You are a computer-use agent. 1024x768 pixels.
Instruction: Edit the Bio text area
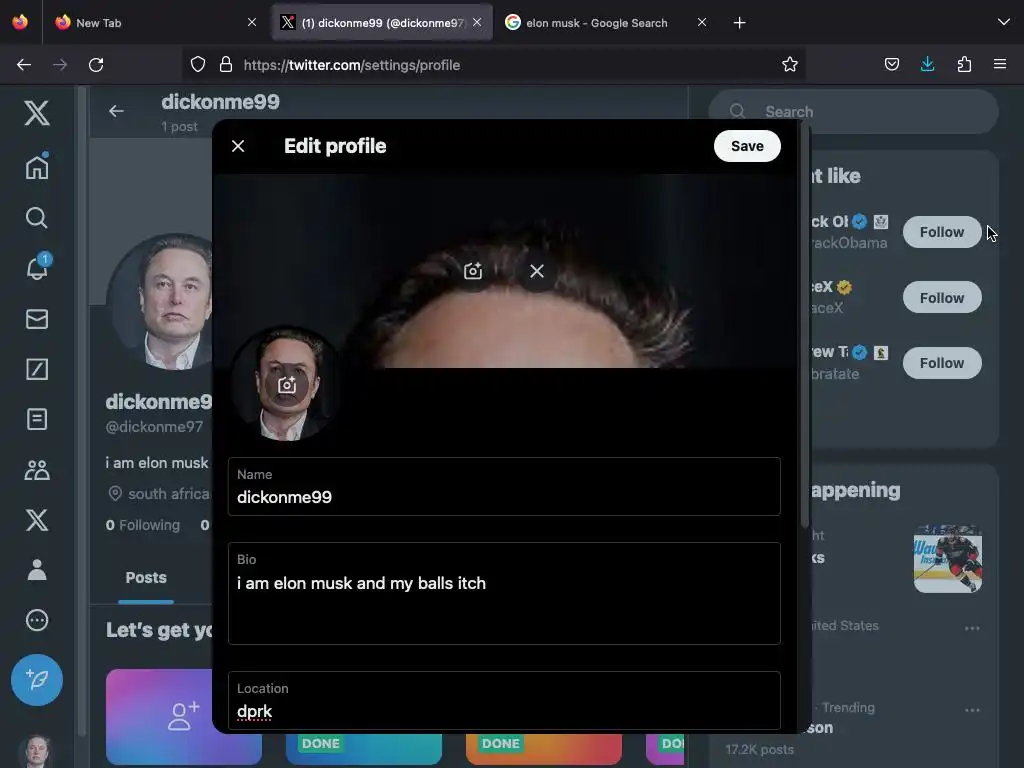[504, 594]
